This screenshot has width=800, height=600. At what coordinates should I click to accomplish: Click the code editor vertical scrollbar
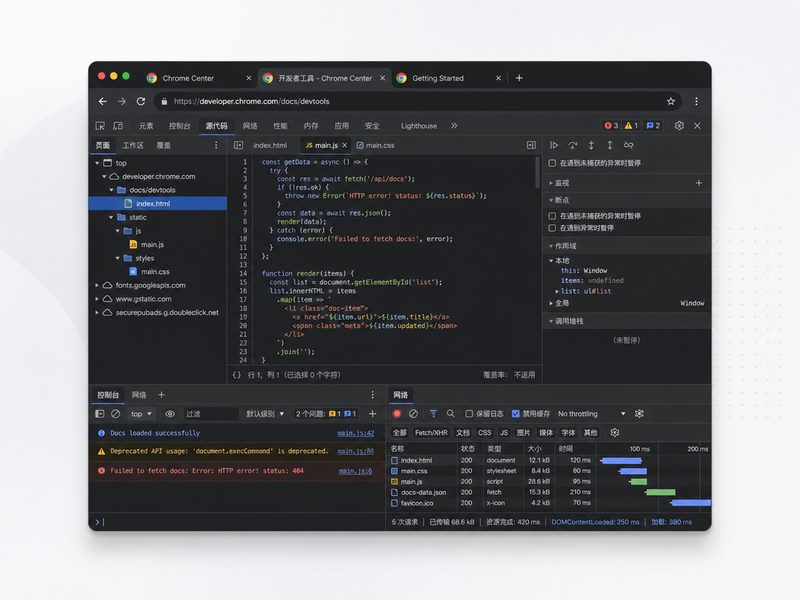tap(537, 172)
